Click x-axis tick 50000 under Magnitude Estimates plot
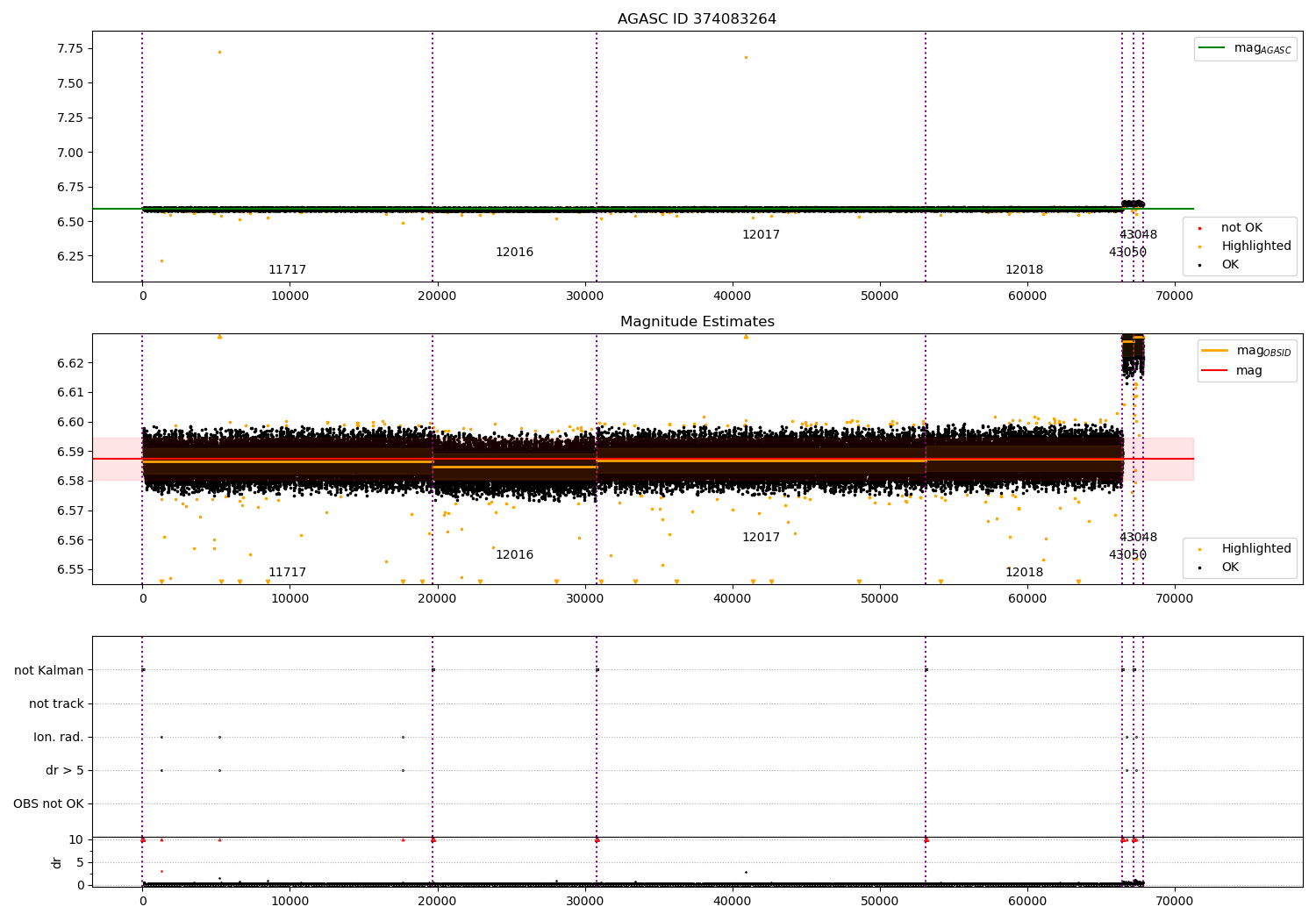The image size is (1316, 921). (879, 598)
